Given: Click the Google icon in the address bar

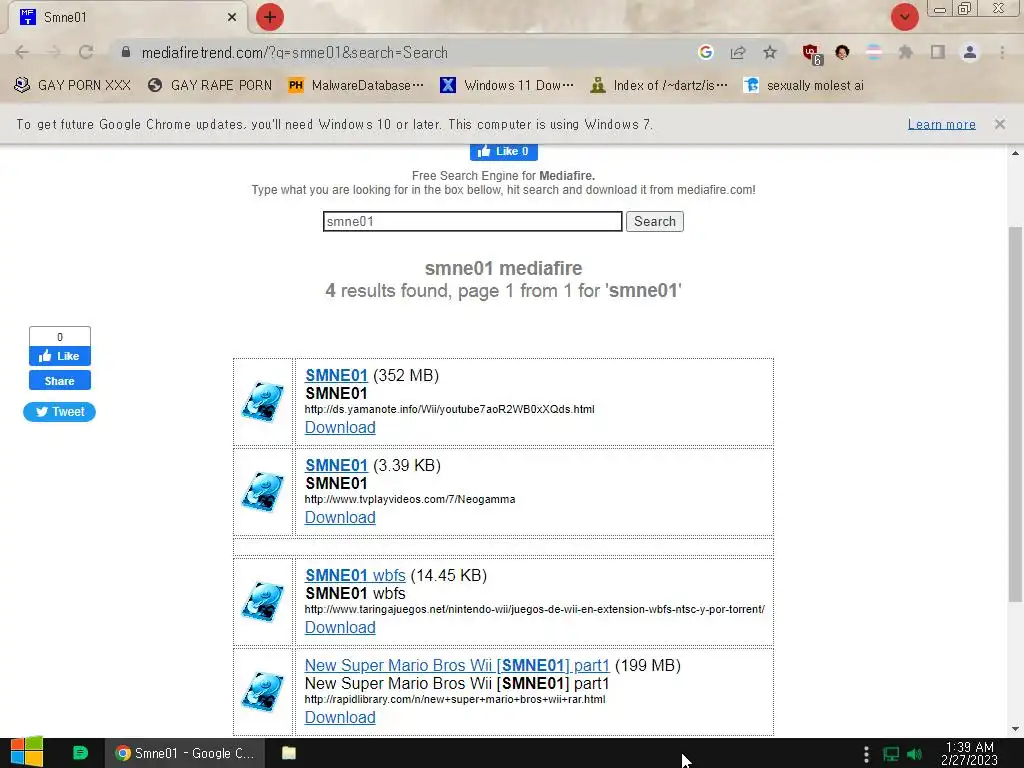Looking at the screenshot, I should (705, 52).
